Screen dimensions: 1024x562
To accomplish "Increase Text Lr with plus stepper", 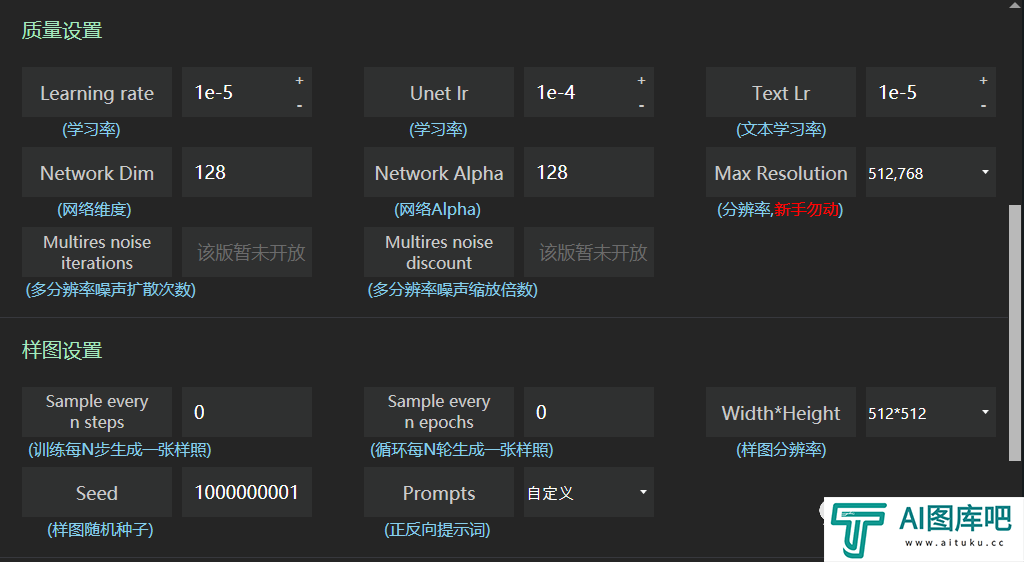I will (x=983, y=80).
